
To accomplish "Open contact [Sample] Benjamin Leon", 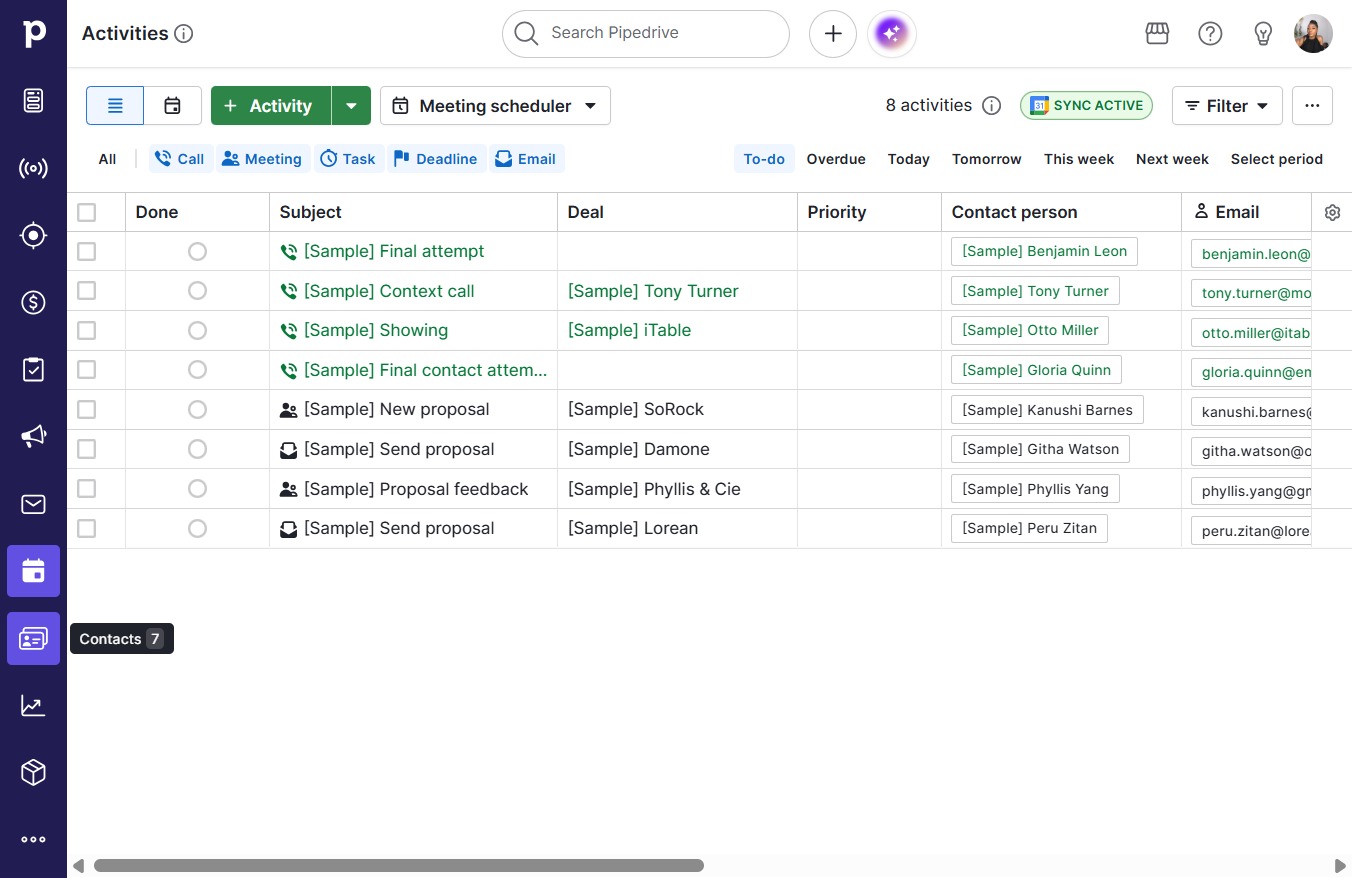I will point(1044,251).
